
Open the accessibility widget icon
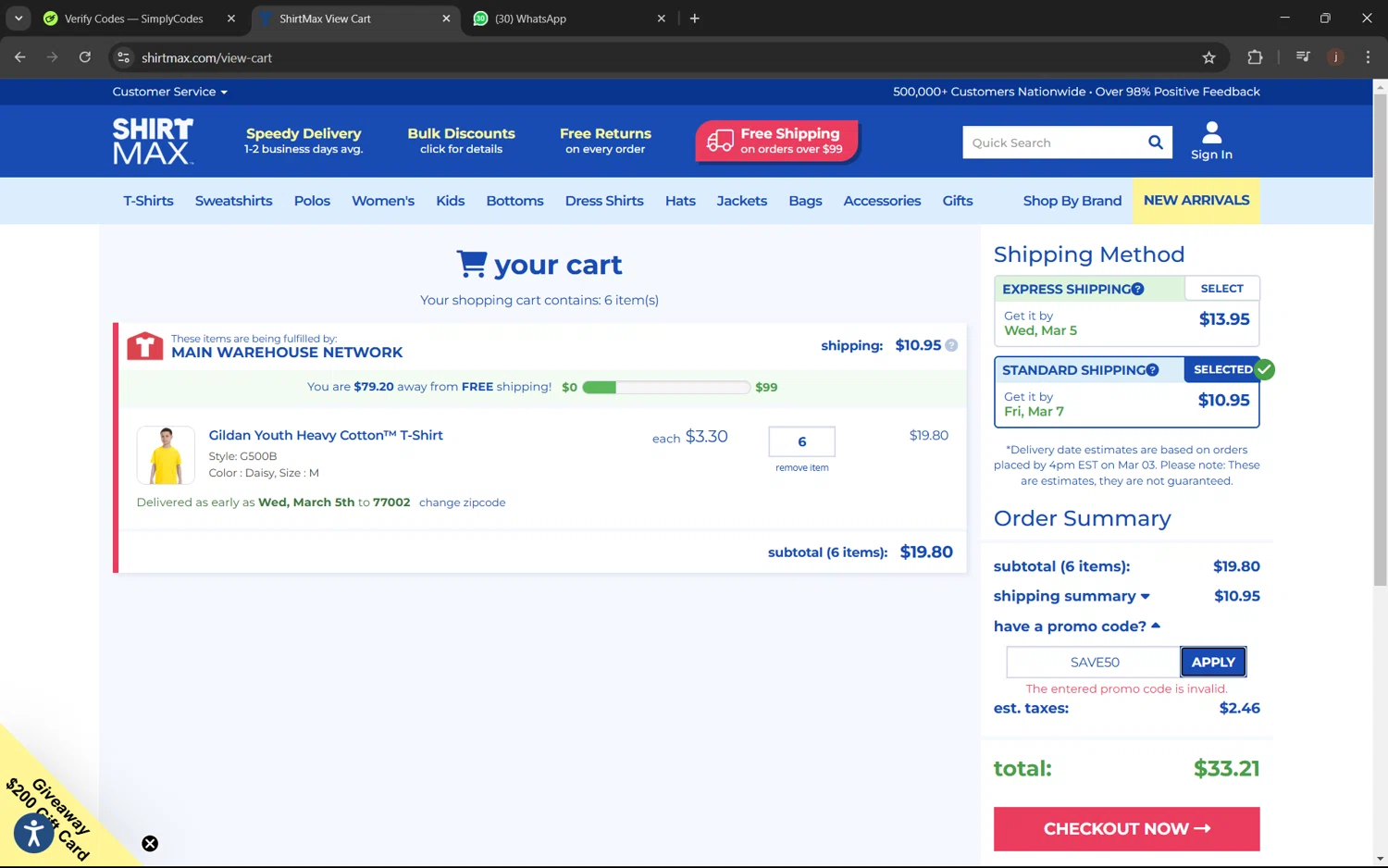[34, 833]
